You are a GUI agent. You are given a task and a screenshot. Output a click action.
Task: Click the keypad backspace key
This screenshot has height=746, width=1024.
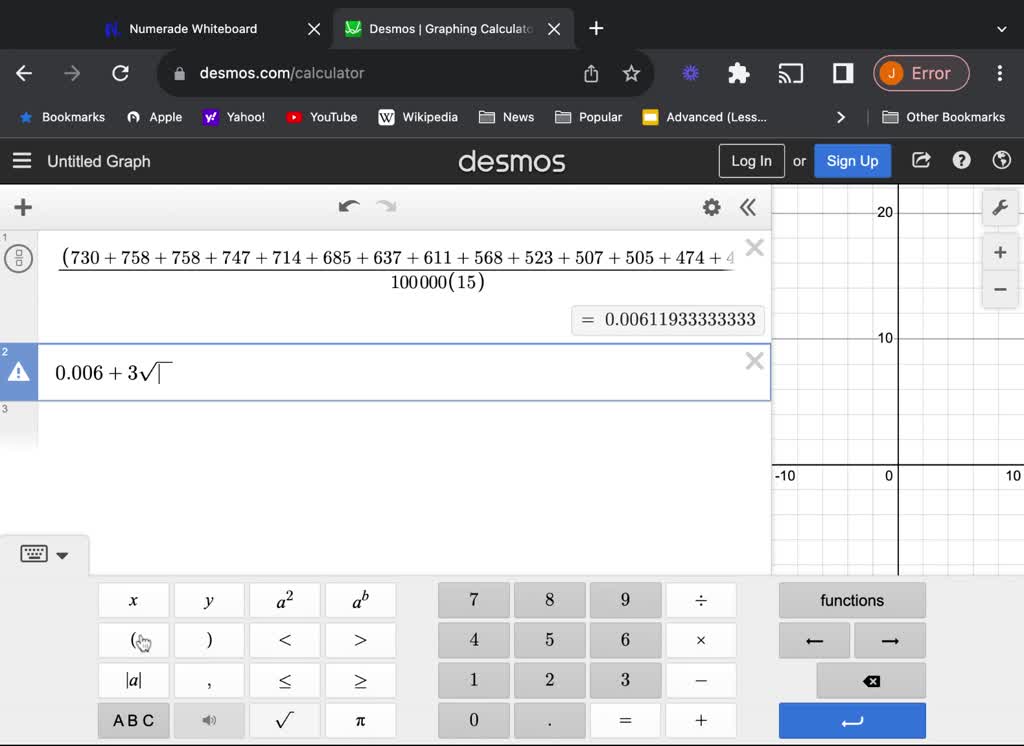coord(871,681)
